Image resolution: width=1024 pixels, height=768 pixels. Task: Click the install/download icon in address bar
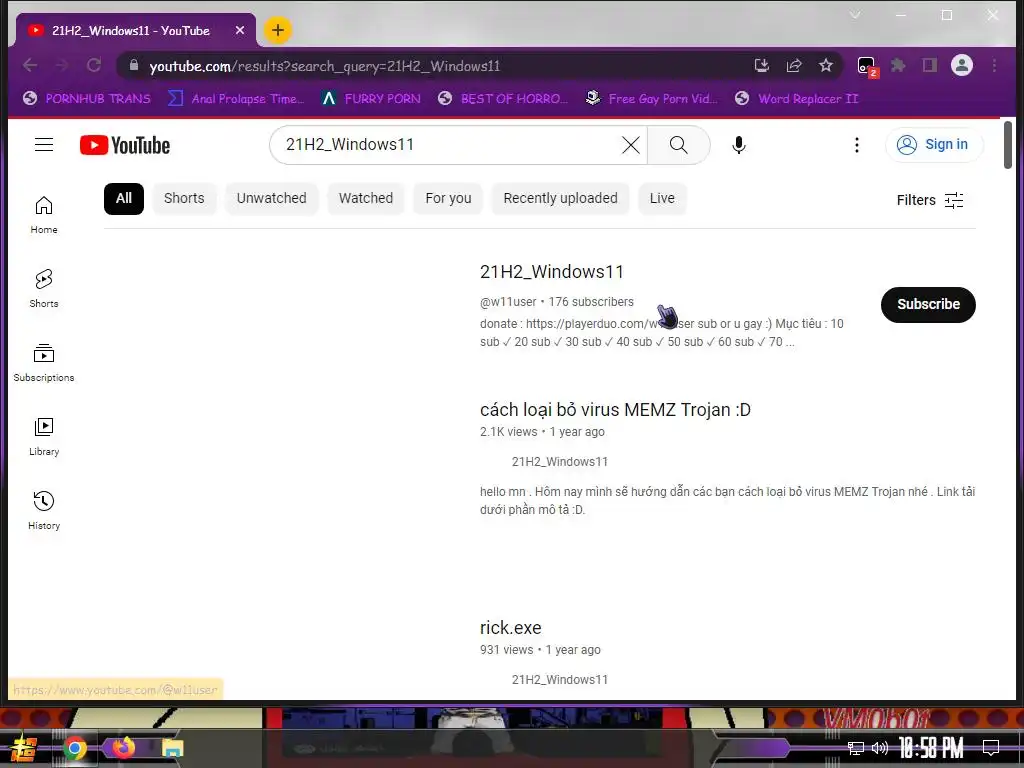761,65
